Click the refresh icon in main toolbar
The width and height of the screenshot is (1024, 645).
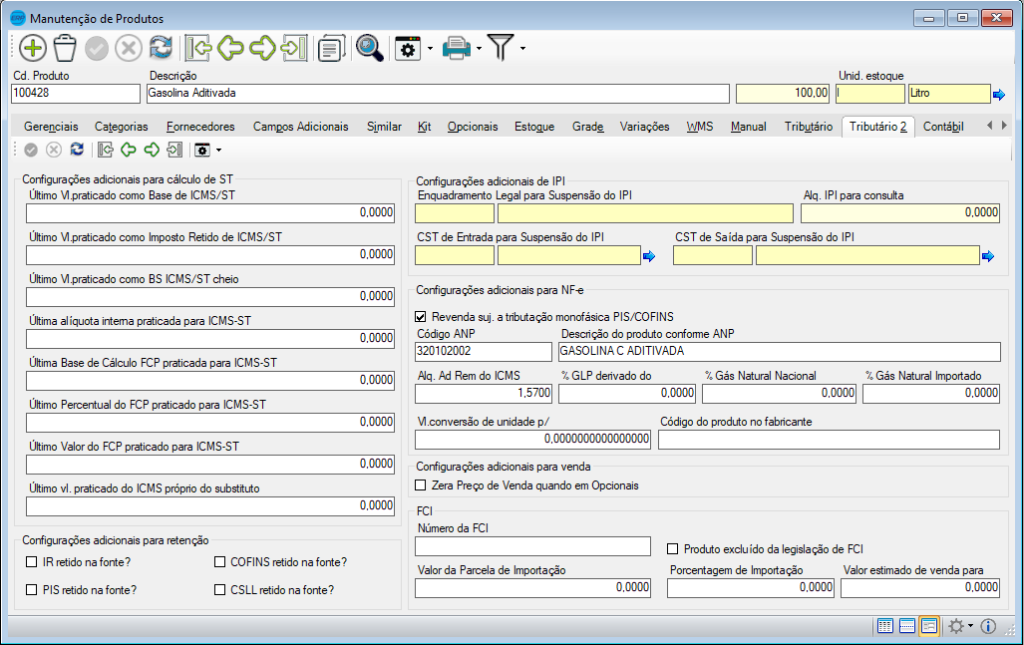pos(160,48)
